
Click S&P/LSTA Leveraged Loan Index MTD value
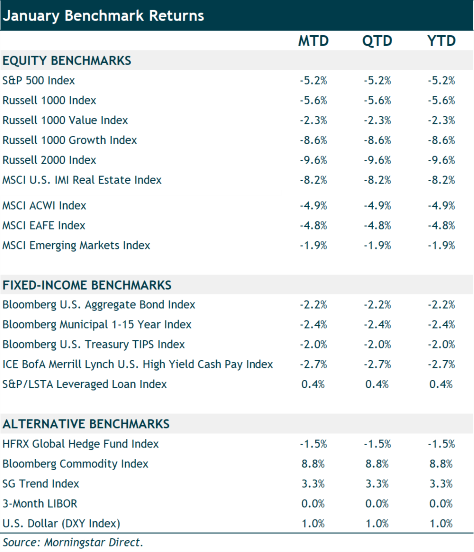(313, 384)
